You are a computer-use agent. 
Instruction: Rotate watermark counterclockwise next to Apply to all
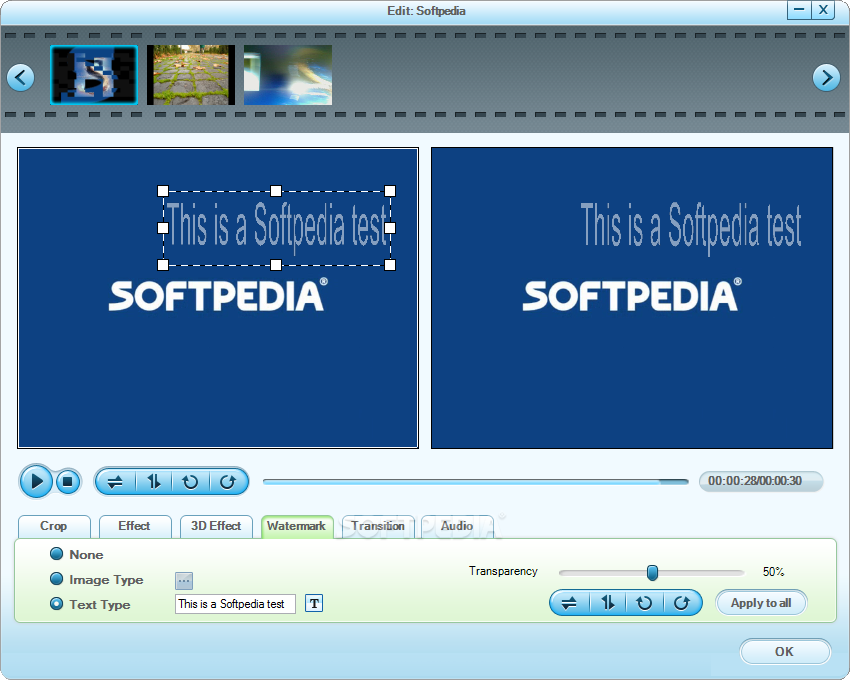click(x=644, y=603)
